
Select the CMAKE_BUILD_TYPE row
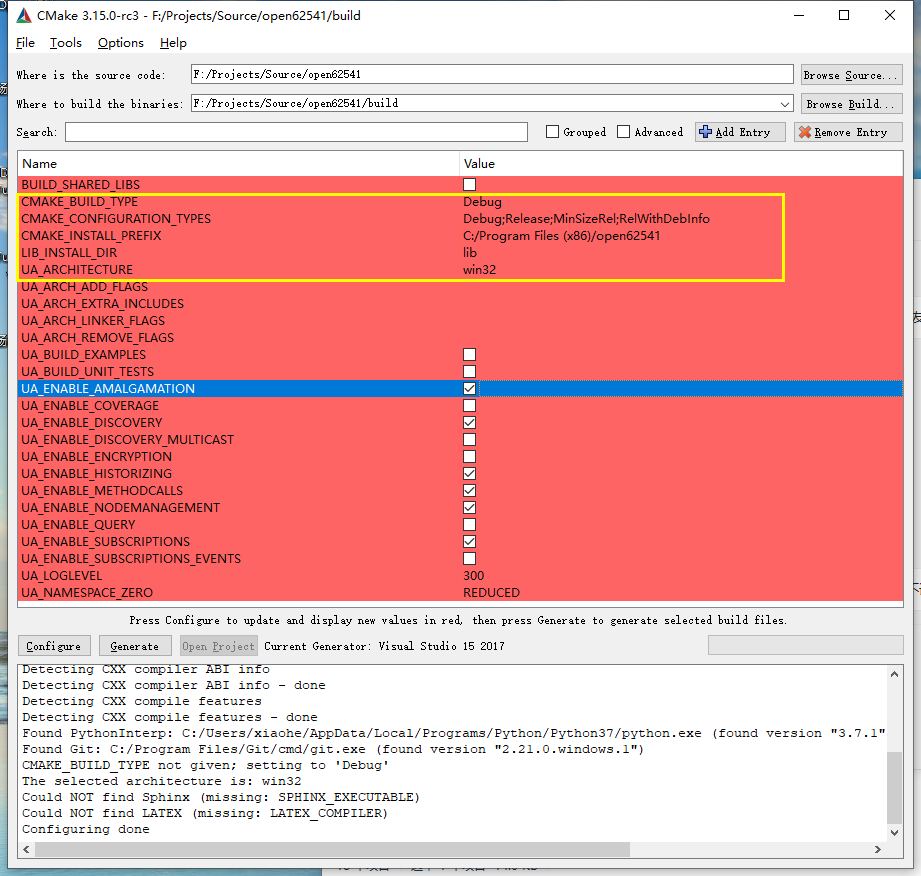460,202
